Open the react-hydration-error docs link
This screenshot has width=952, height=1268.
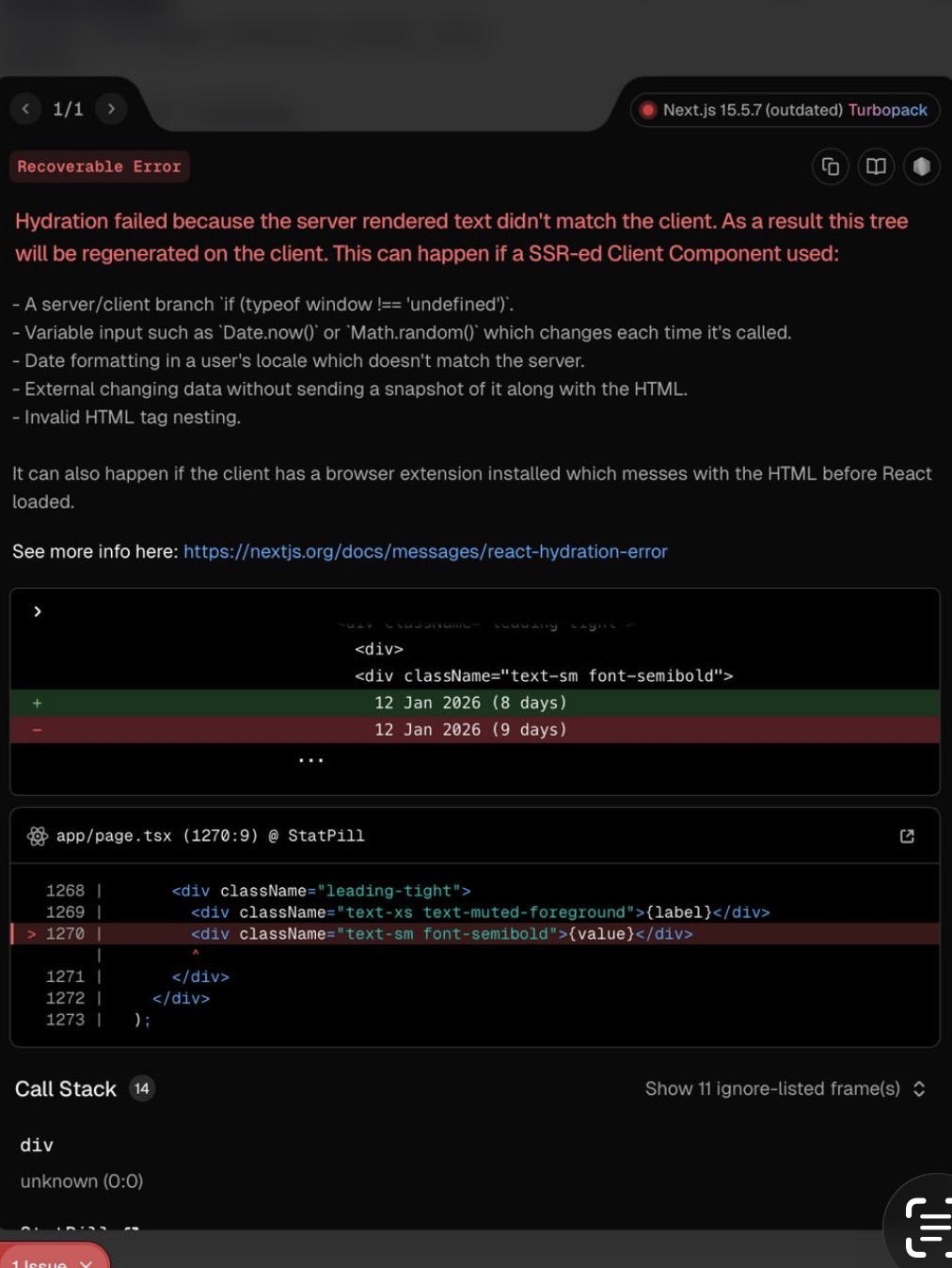pos(425,551)
